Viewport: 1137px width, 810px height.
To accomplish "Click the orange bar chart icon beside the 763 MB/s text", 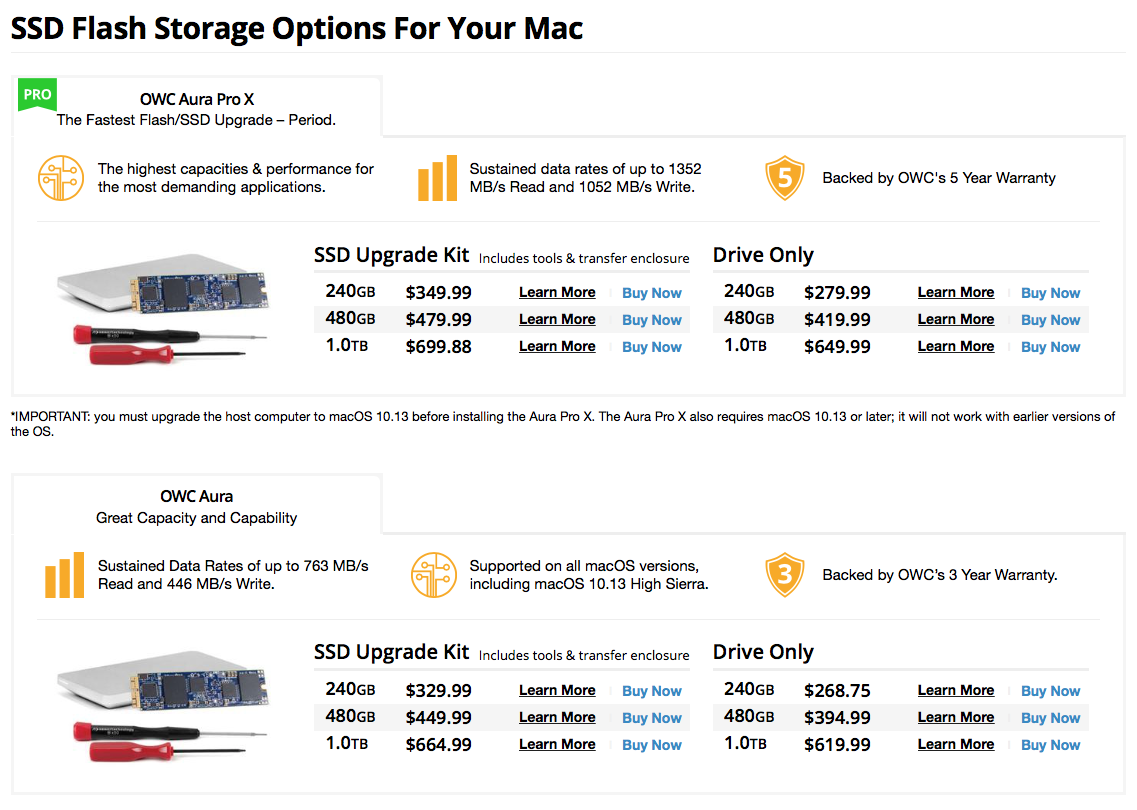I will click(65, 575).
